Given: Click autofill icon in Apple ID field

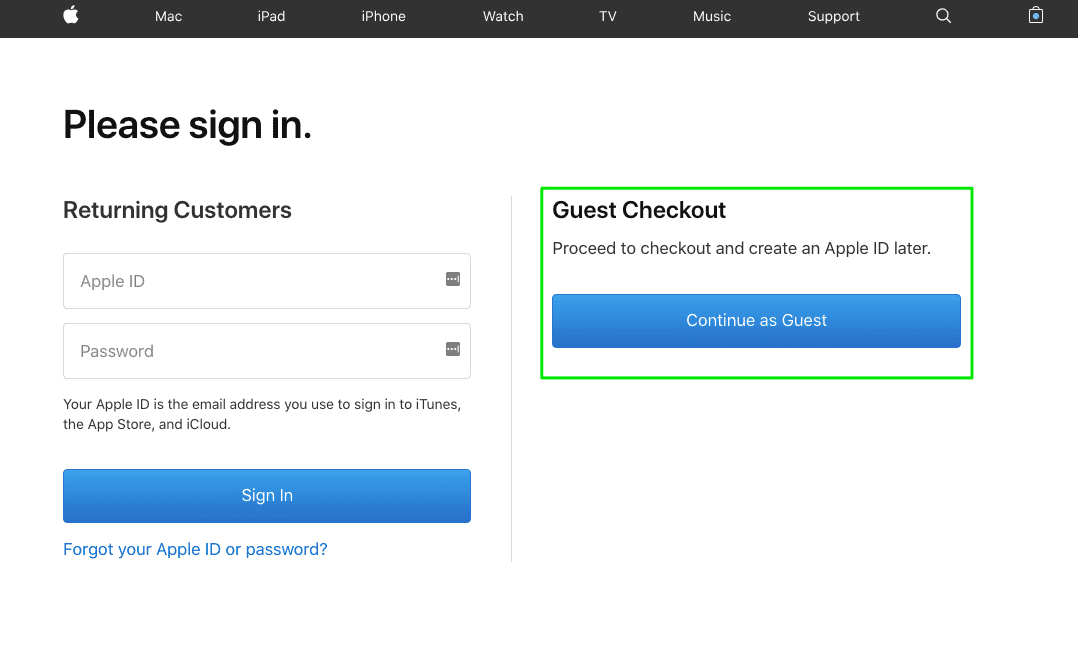Looking at the screenshot, I should click(x=453, y=280).
